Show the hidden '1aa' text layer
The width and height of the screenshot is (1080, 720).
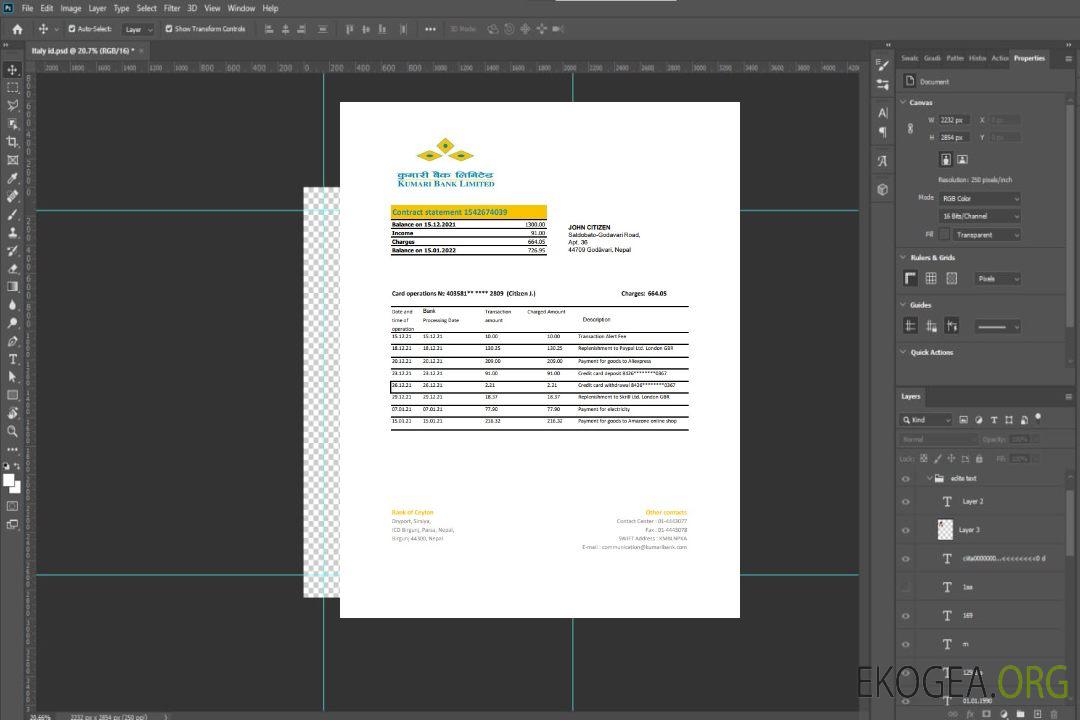906,587
